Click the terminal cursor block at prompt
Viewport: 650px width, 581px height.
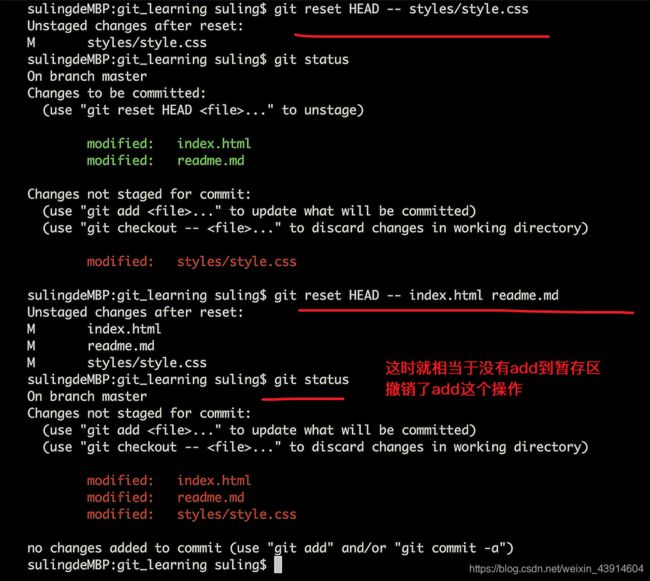pos(278,565)
